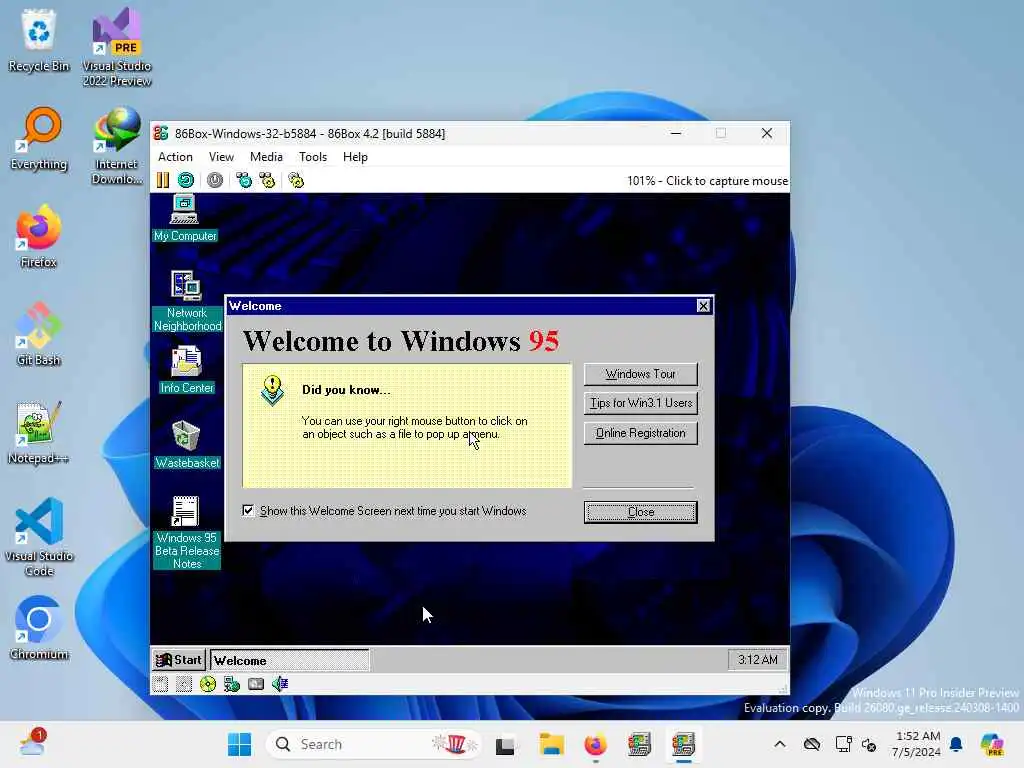Viewport: 1024px width, 768px height.
Task: Click second floppy drive status bar icon
Action: coord(184,684)
